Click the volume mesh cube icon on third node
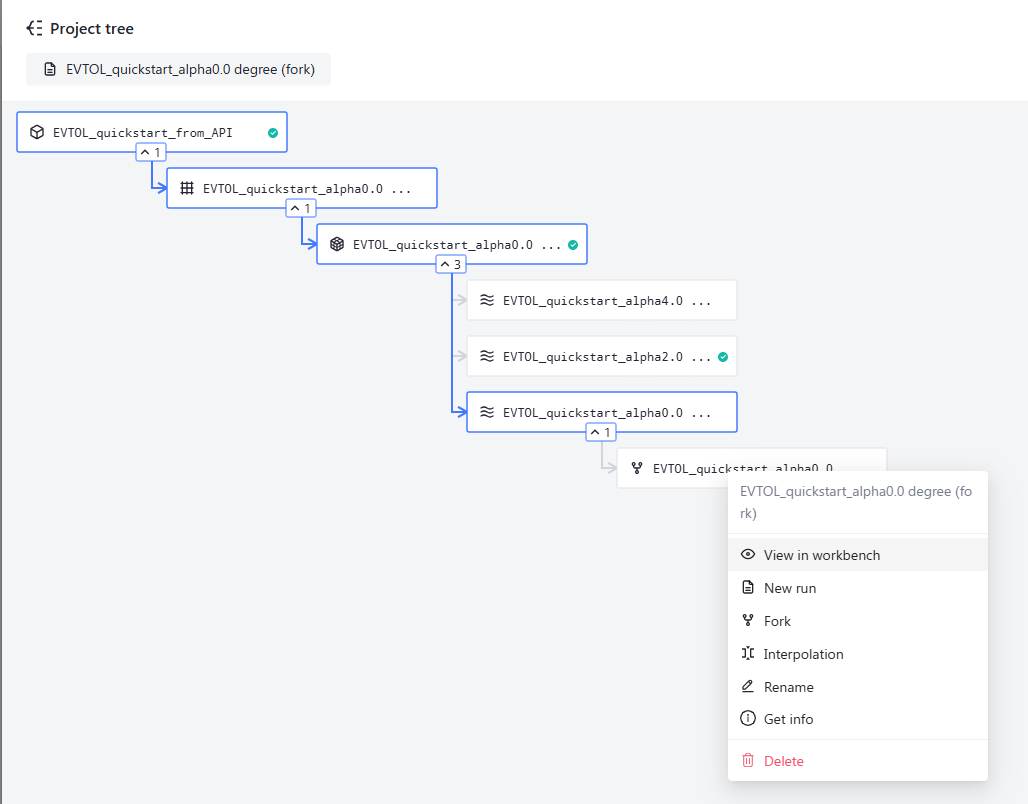The height and width of the screenshot is (804, 1028). tap(337, 244)
